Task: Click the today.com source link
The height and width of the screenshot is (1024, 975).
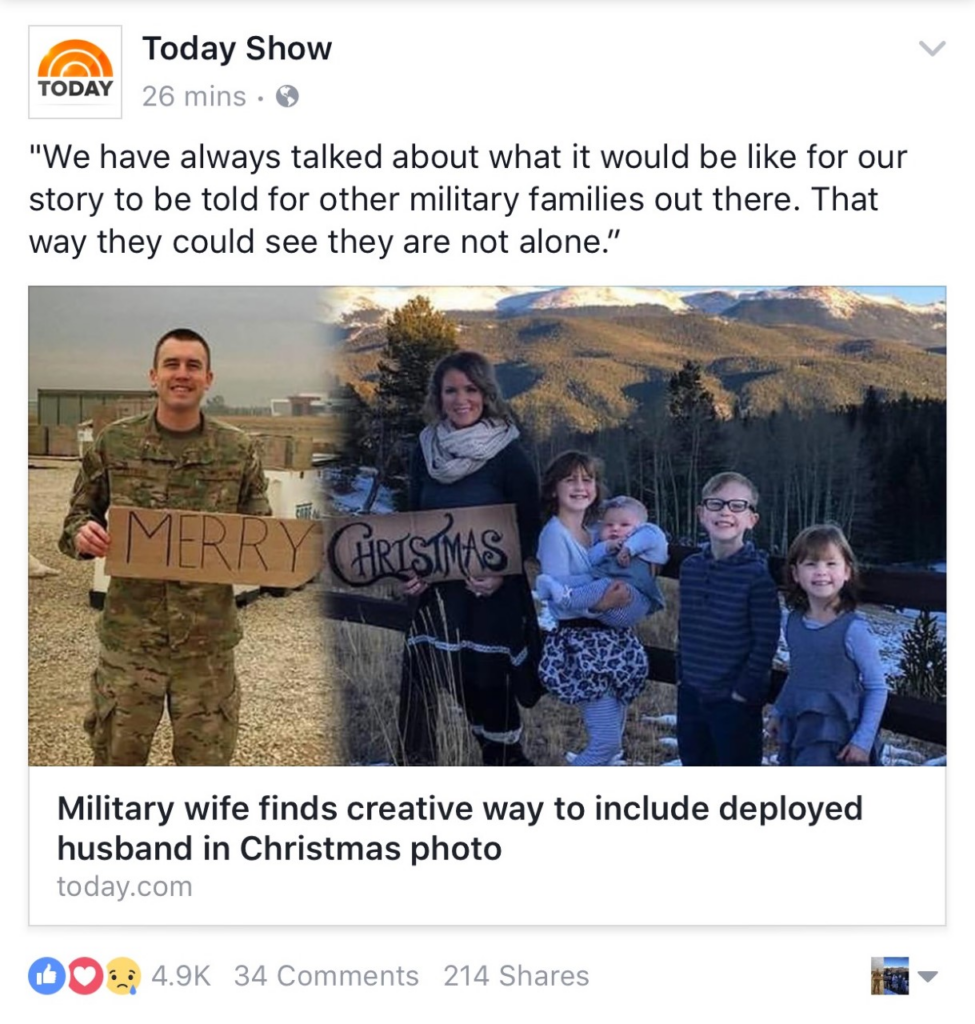Action: 125,887
